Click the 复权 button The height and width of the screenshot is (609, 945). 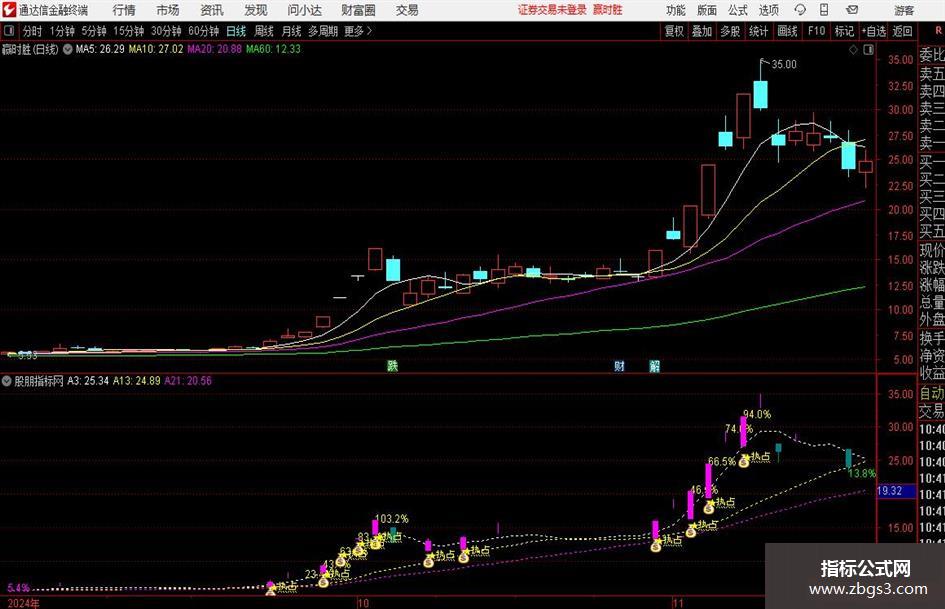point(674,31)
